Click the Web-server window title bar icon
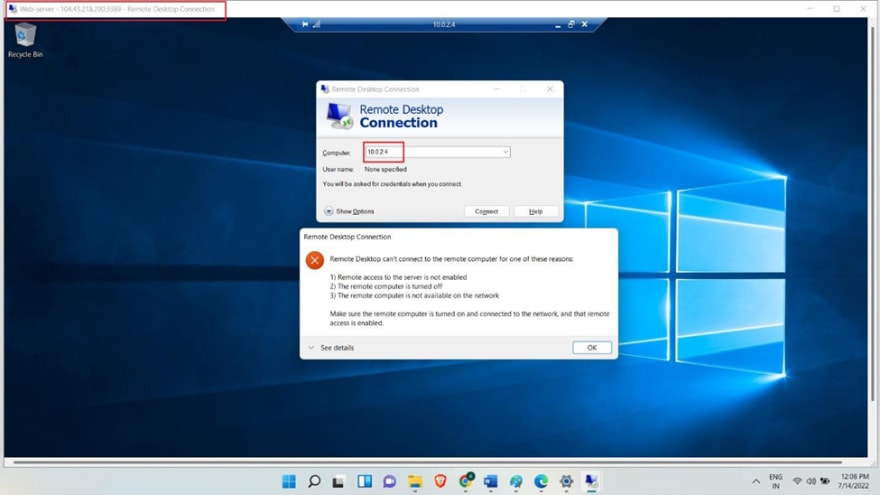 (12, 9)
